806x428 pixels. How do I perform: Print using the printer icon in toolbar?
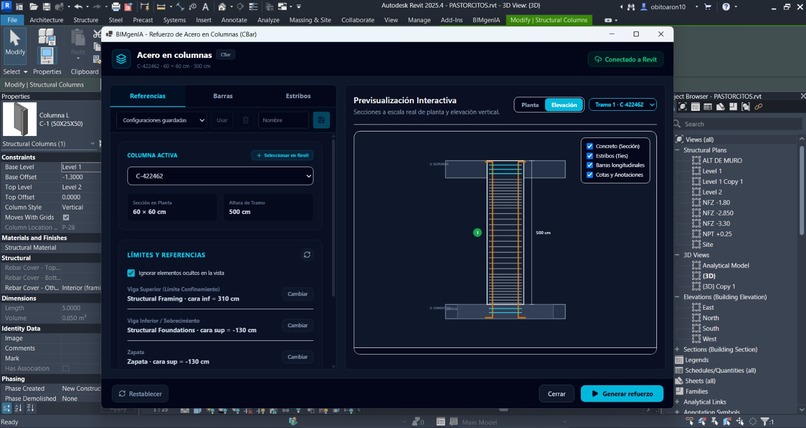point(116,7)
